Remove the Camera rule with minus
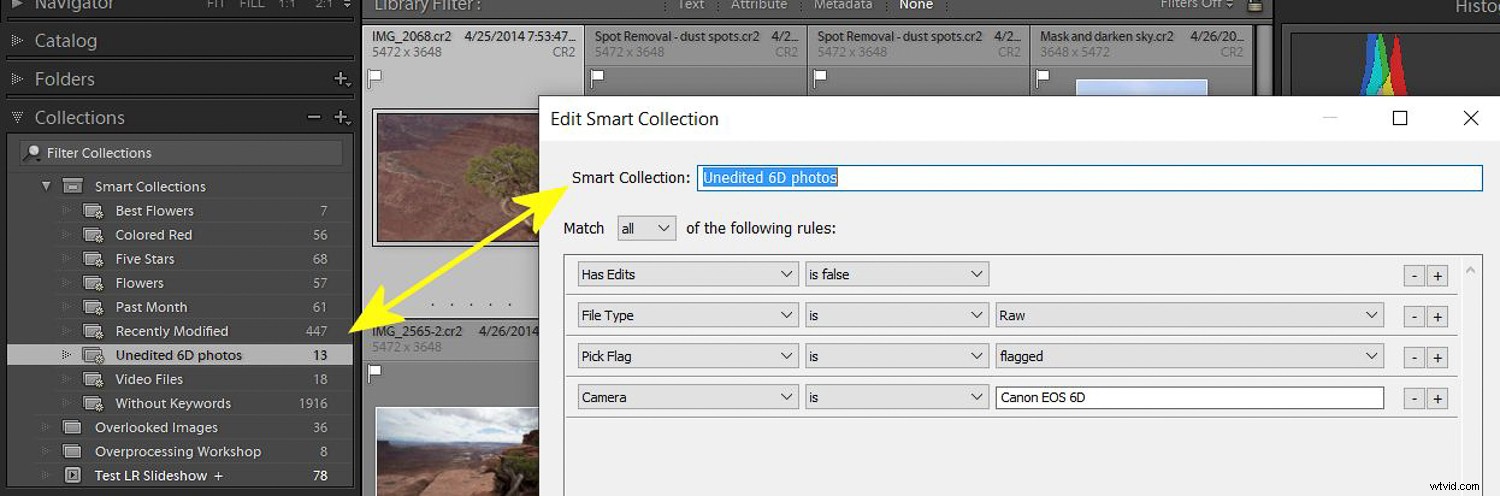 coord(1414,399)
